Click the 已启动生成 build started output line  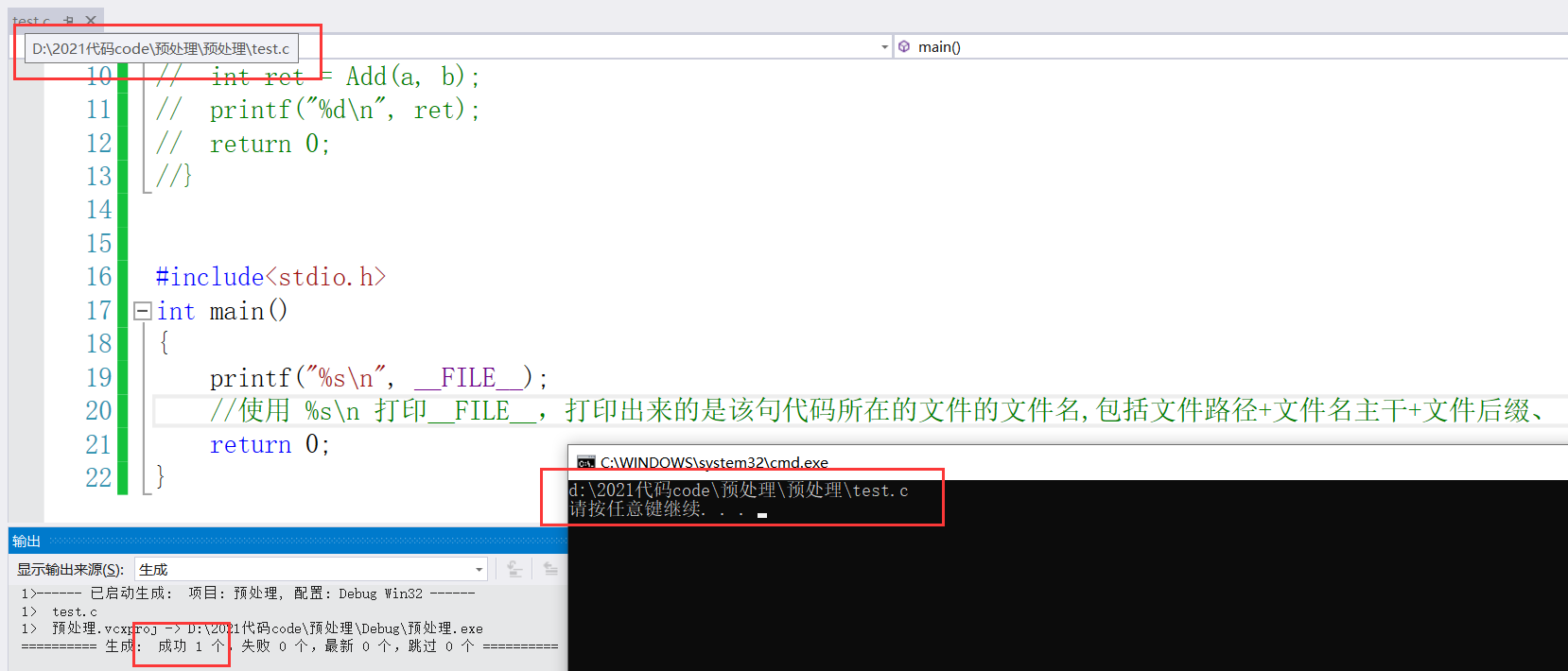pos(248,594)
